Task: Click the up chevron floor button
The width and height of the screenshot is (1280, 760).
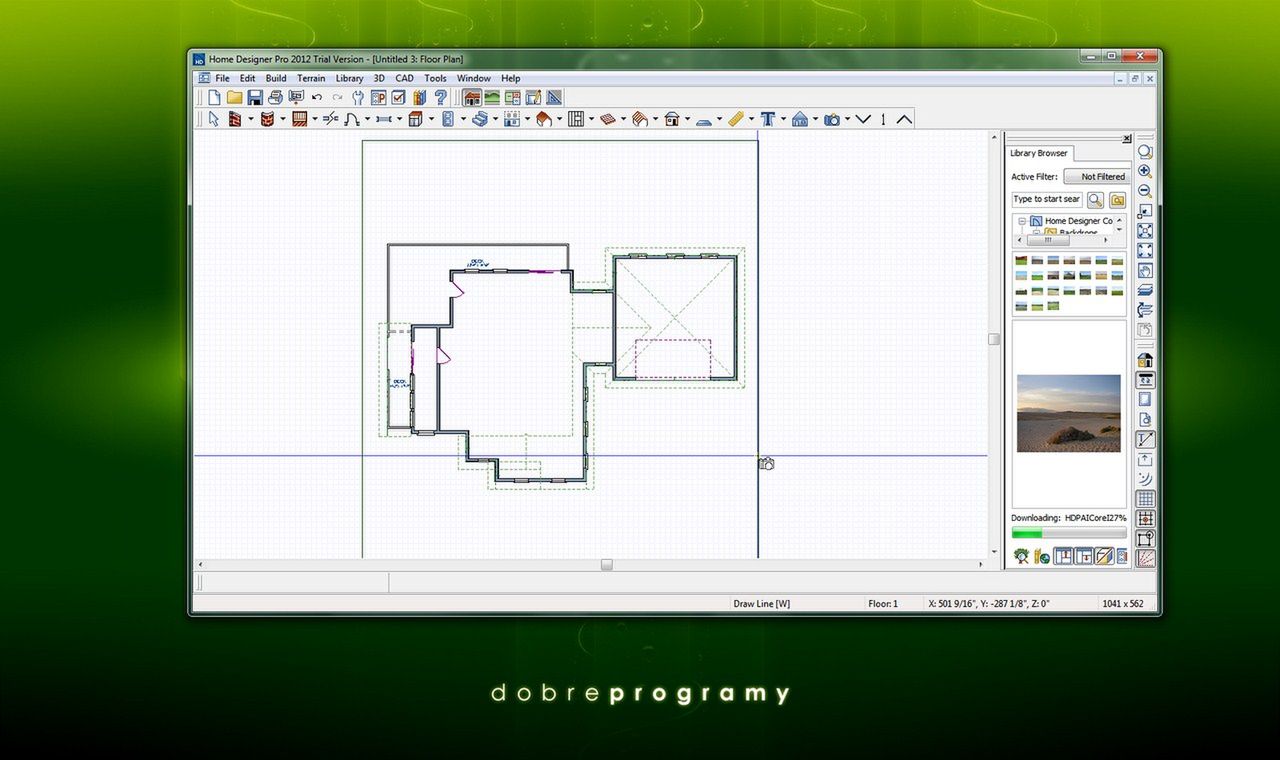Action: (904, 119)
